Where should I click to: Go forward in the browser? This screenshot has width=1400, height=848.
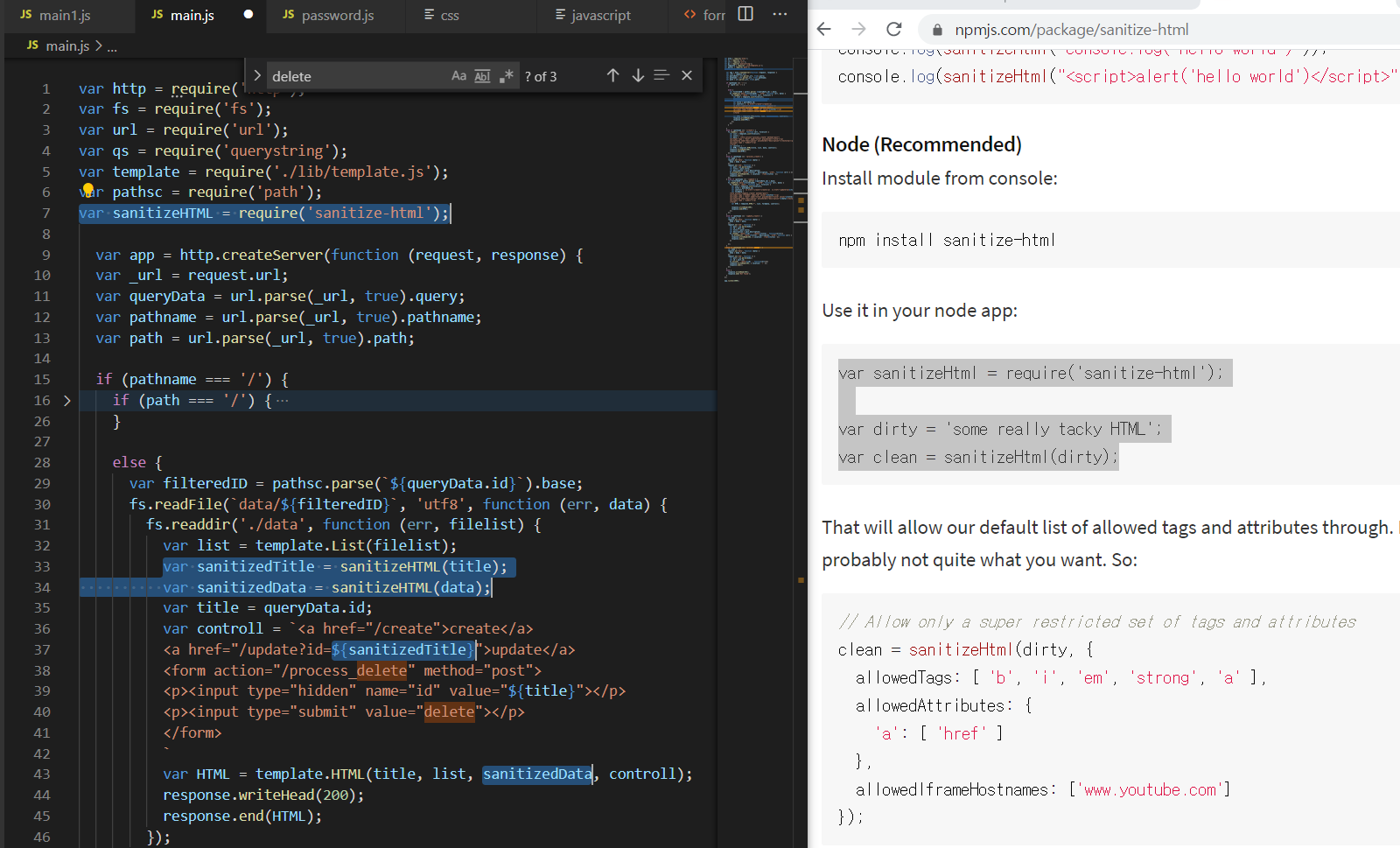pyautogui.click(x=858, y=29)
